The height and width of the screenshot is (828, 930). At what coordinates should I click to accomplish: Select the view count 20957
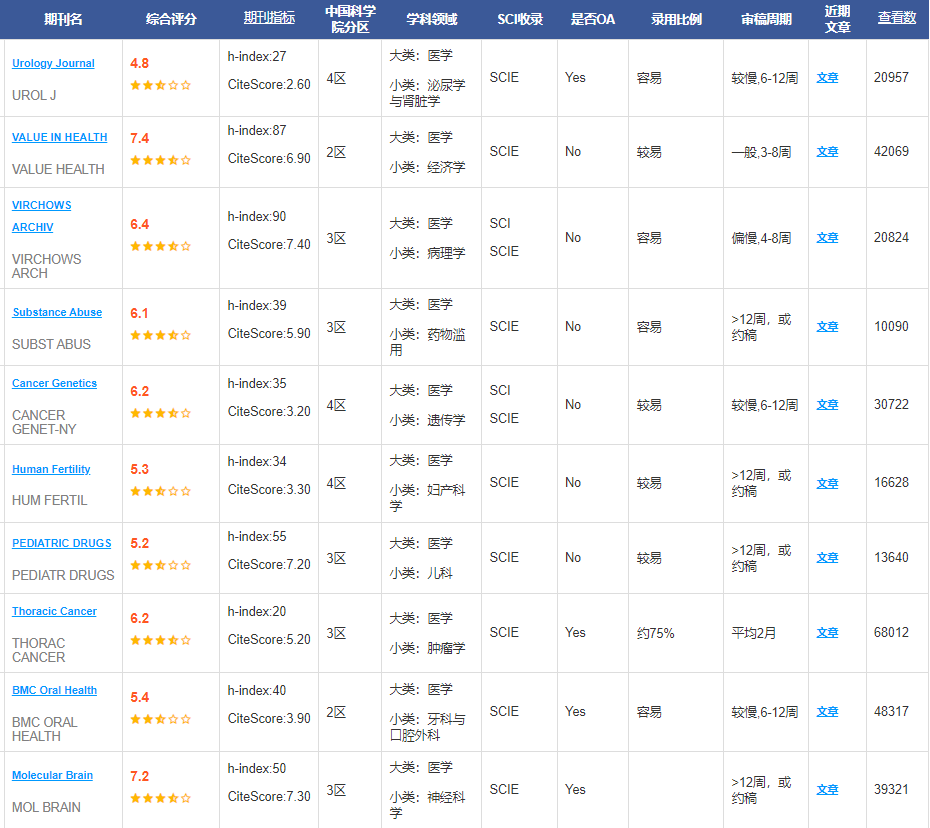(x=891, y=78)
